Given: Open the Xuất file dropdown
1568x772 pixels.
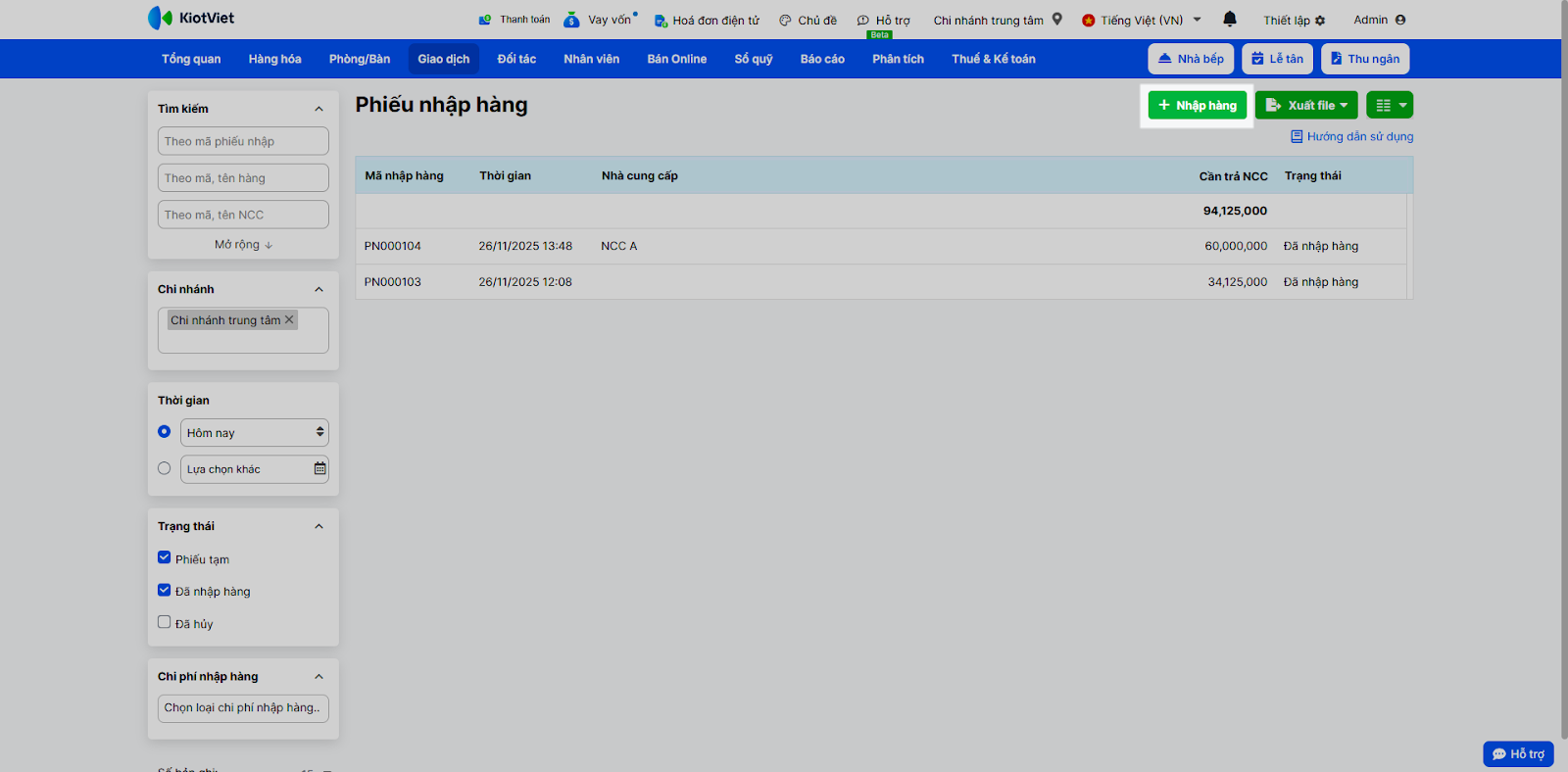Looking at the screenshot, I should [1306, 105].
